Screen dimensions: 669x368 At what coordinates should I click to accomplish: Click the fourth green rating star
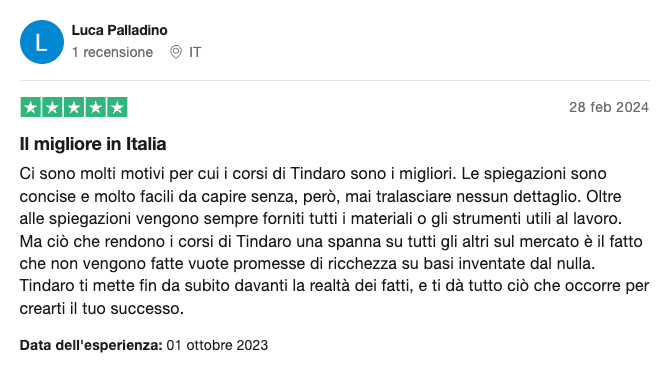tap(96, 107)
